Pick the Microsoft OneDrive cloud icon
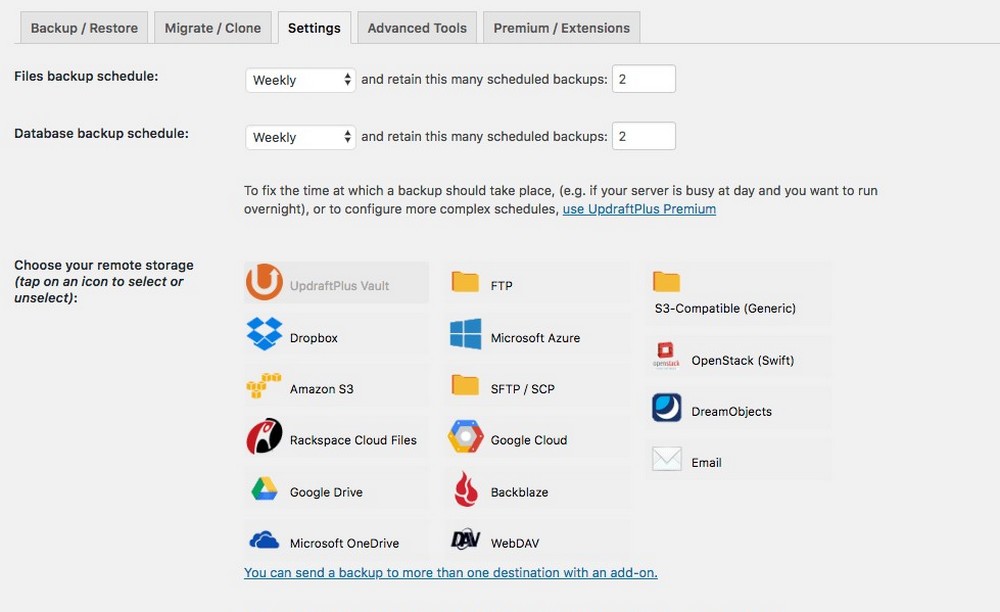Viewport: 1000px width, 612px height. coord(264,541)
